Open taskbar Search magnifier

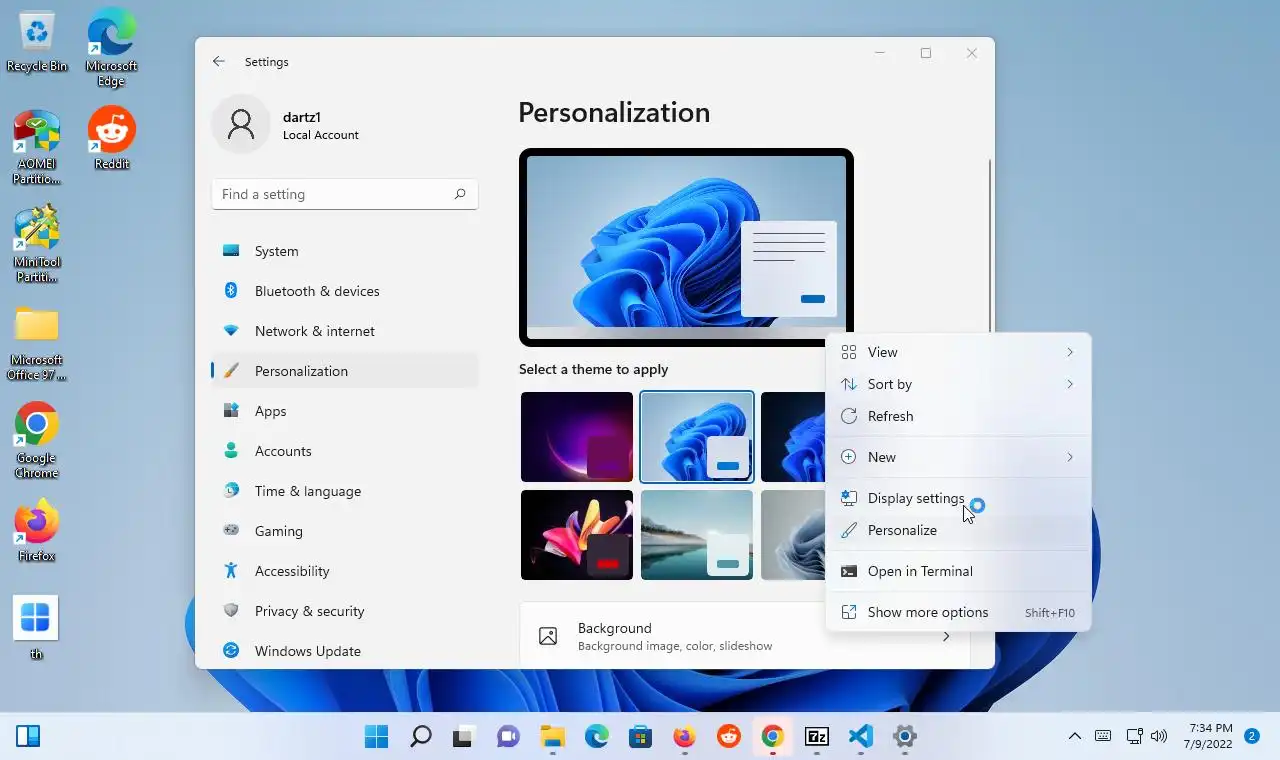click(x=421, y=737)
